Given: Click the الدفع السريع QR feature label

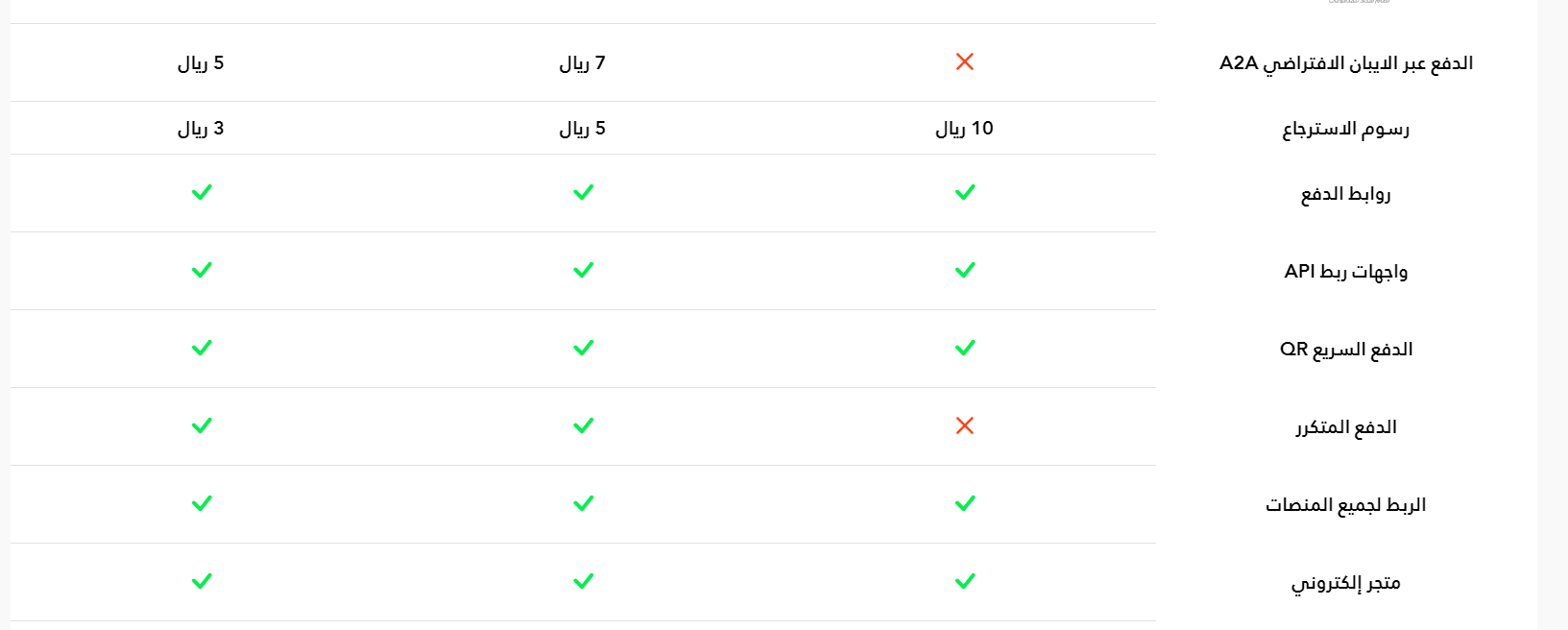Looking at the screenshot, I should pos(1346,350).
